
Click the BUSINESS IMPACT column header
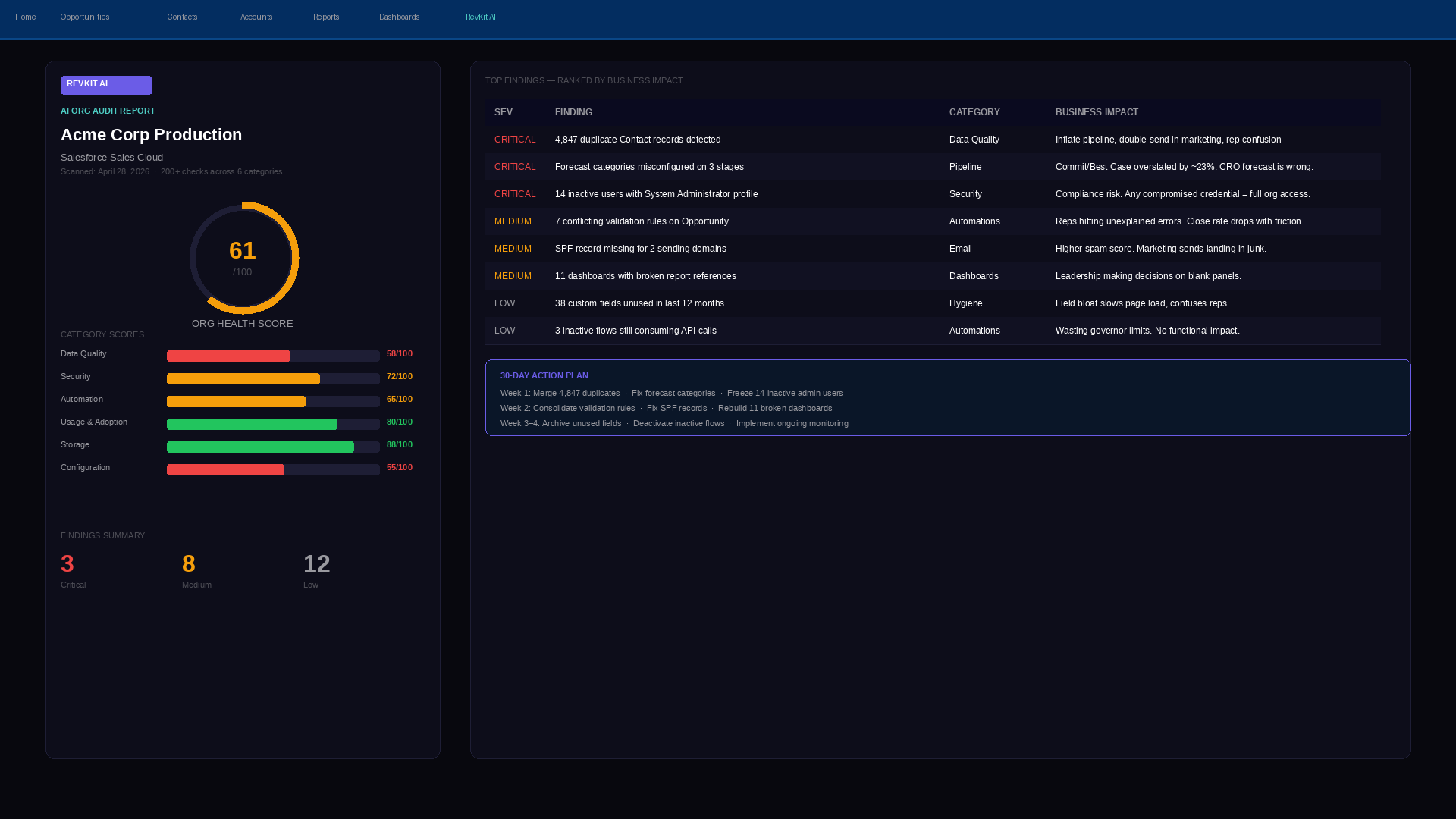[x=1097, y=112]
